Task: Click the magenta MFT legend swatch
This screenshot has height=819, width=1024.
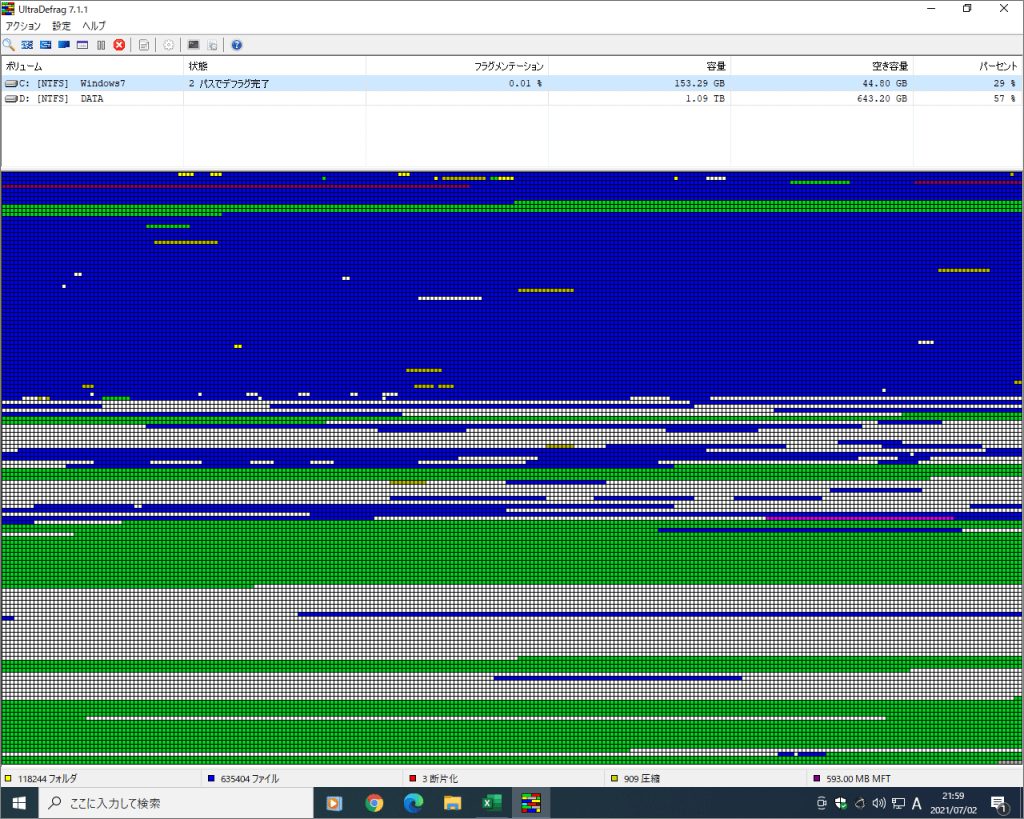Action: [x=816, y=779]
